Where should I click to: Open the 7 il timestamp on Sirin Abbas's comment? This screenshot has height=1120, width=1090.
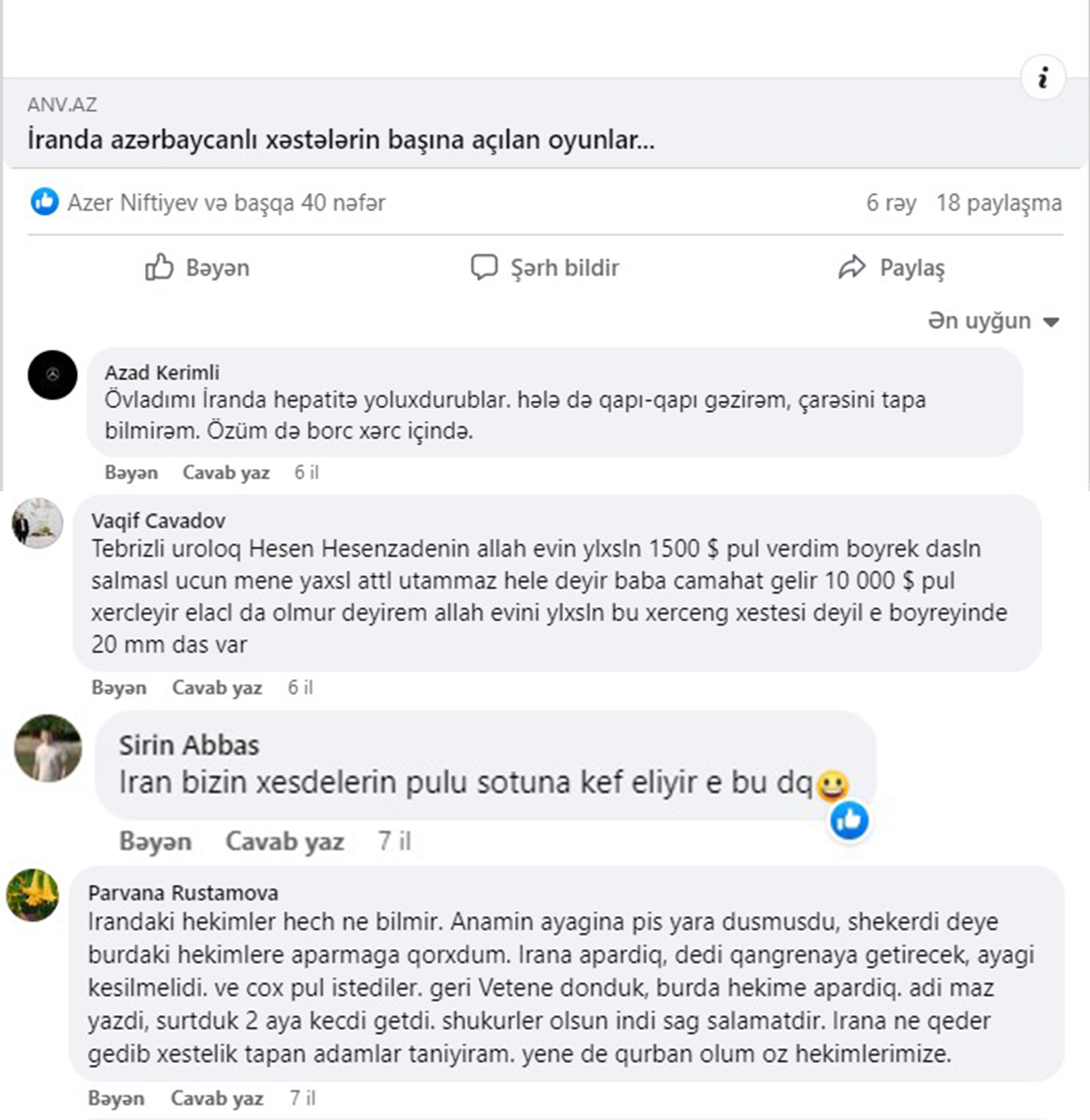tap(394, 841)
